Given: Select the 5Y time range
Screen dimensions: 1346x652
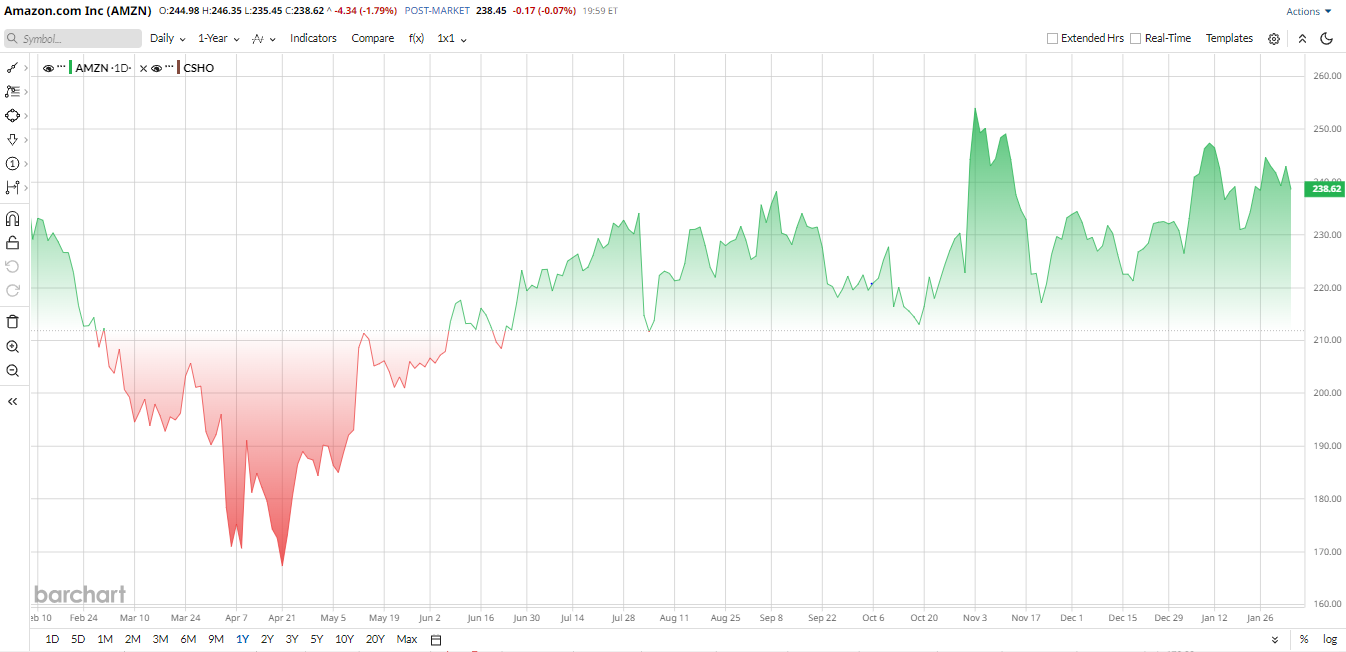Looking at the screenshot, I should (x=316, y=640).
